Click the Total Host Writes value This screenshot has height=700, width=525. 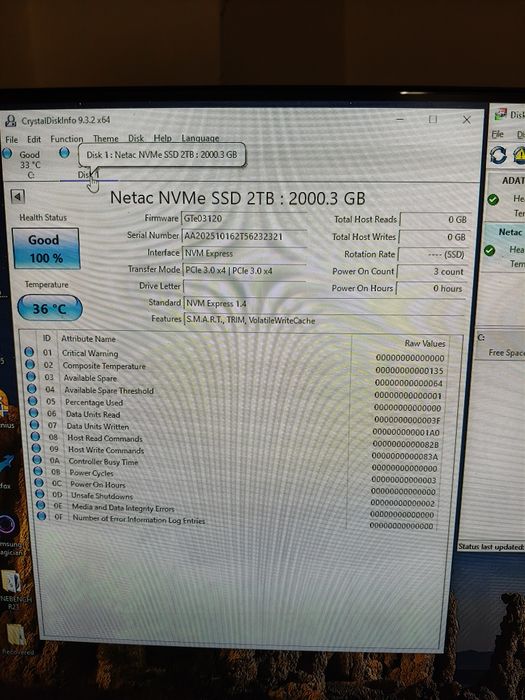[434, 237]
